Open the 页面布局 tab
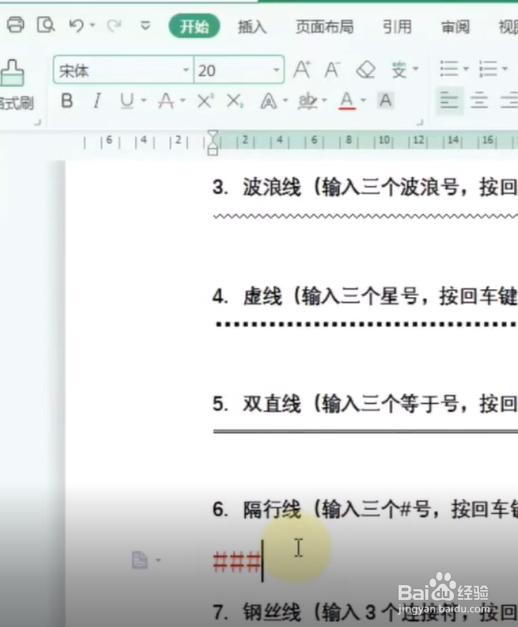 pos(324,27)
